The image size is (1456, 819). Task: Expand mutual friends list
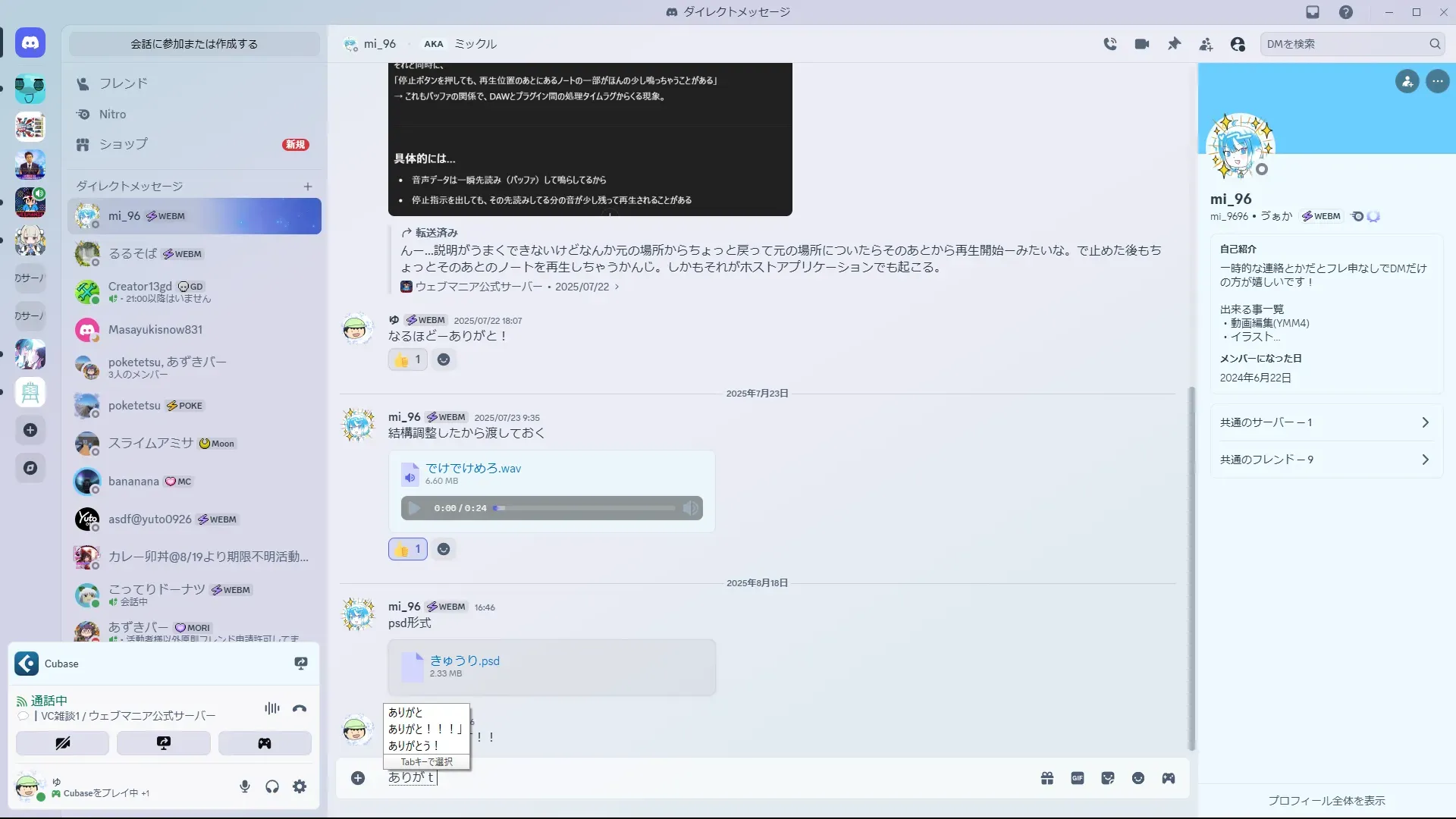(1326, 460)
